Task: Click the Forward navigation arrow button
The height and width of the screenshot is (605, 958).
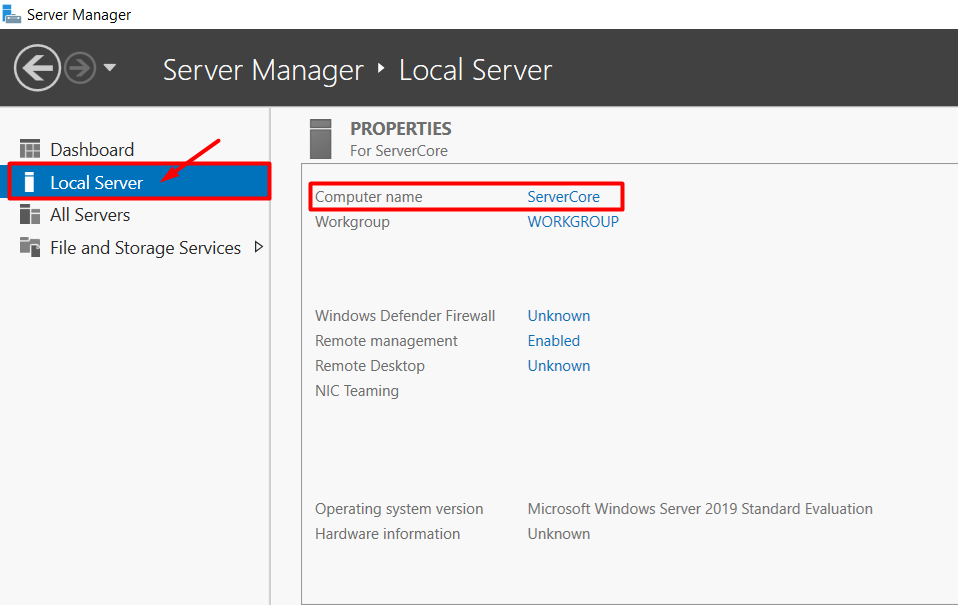Action: pos(80,68)
